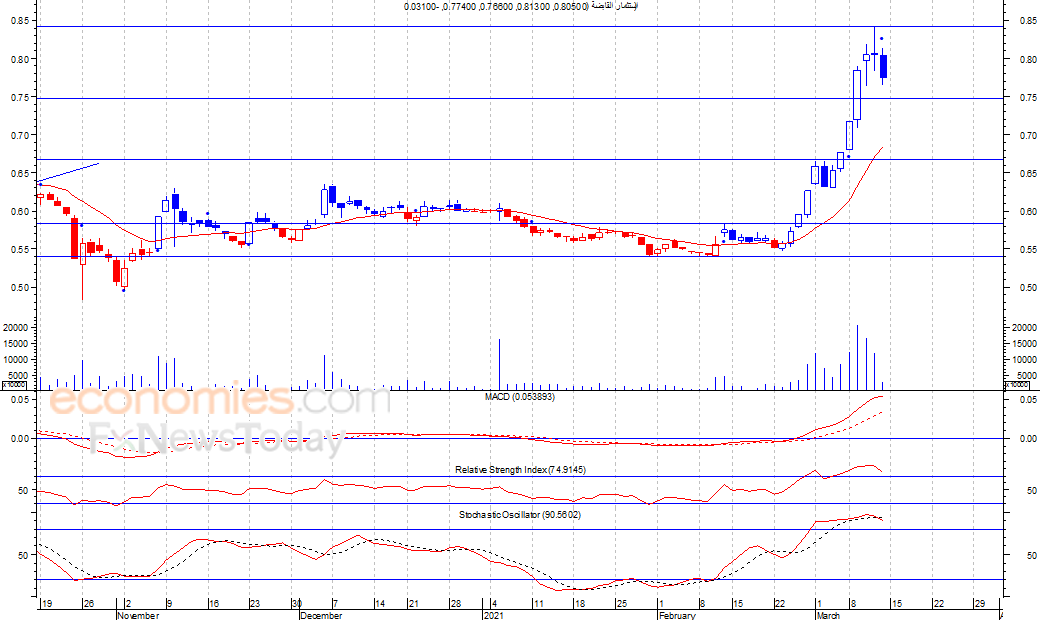Select the short blue trendline at top left

click(69, 172)
